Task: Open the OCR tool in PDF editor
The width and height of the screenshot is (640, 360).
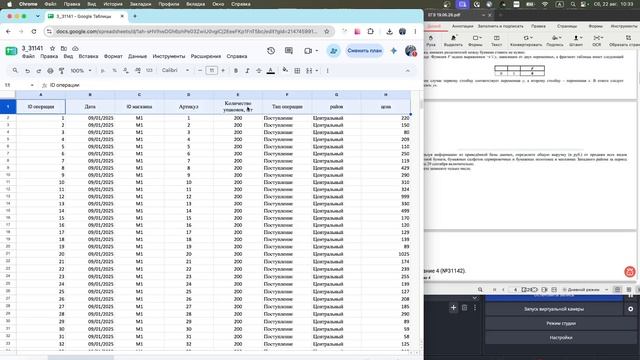Action: (597, 40)
